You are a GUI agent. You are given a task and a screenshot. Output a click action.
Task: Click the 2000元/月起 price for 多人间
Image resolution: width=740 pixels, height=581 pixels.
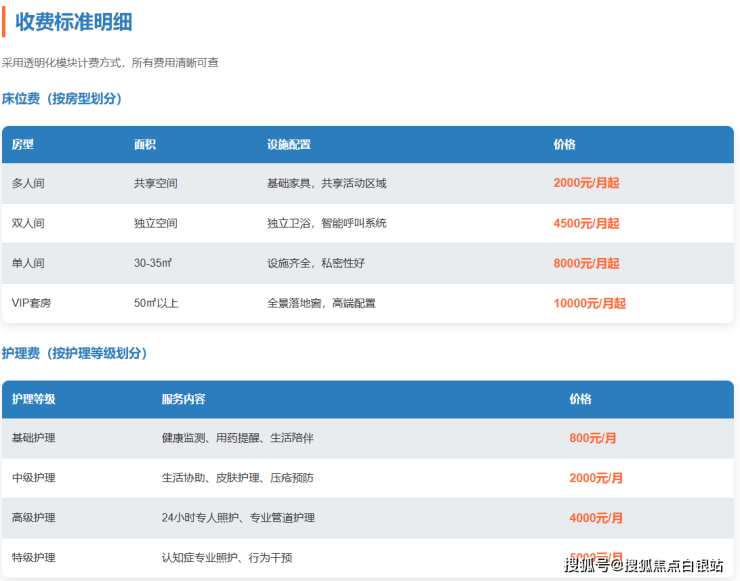[586, 183]
